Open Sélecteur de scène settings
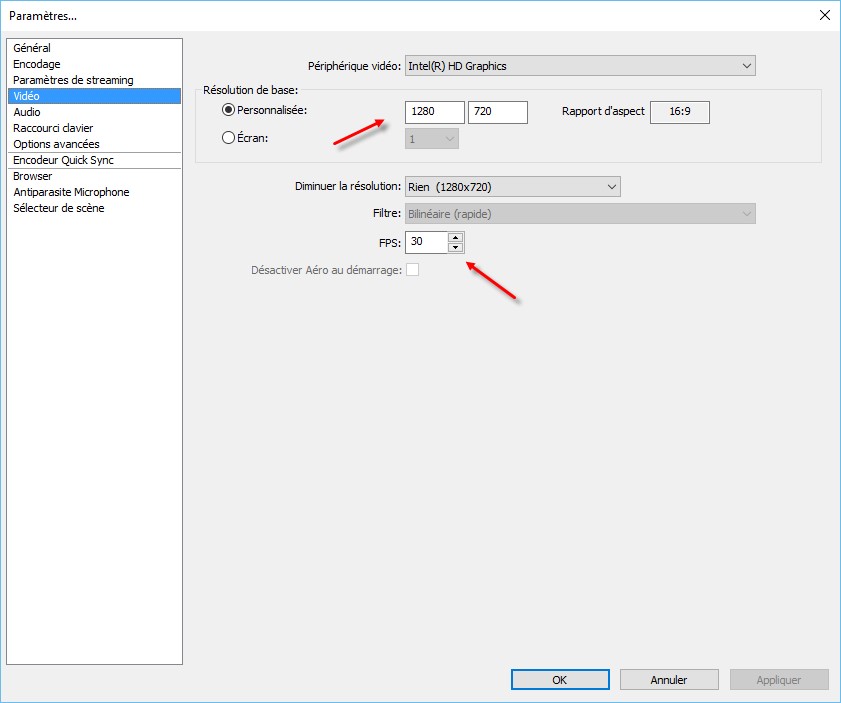The height and width of the screenshot is (703, 841). (x=58, y=208)
